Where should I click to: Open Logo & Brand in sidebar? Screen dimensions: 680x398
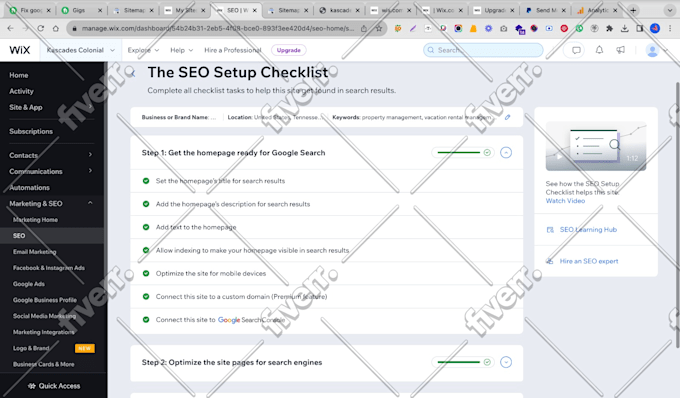(x=31, y=348)
